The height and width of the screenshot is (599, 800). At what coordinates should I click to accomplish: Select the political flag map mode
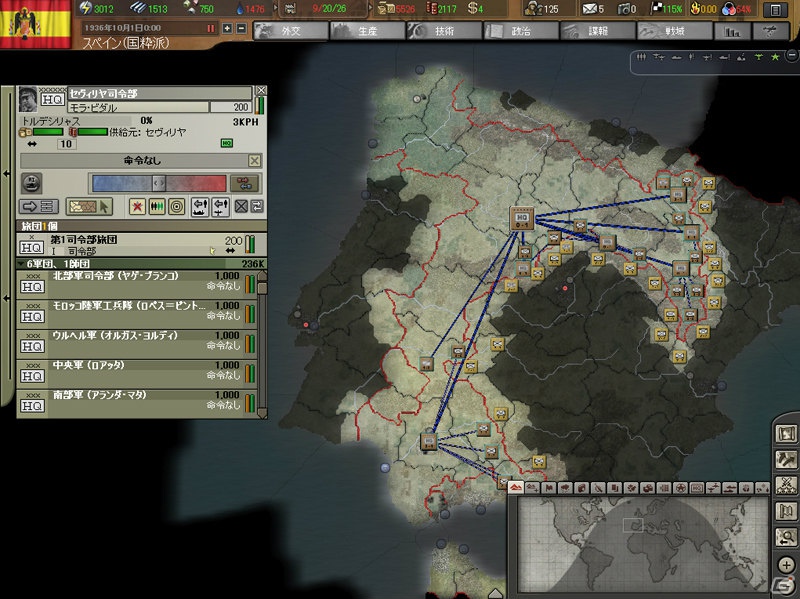pos(549,488)
